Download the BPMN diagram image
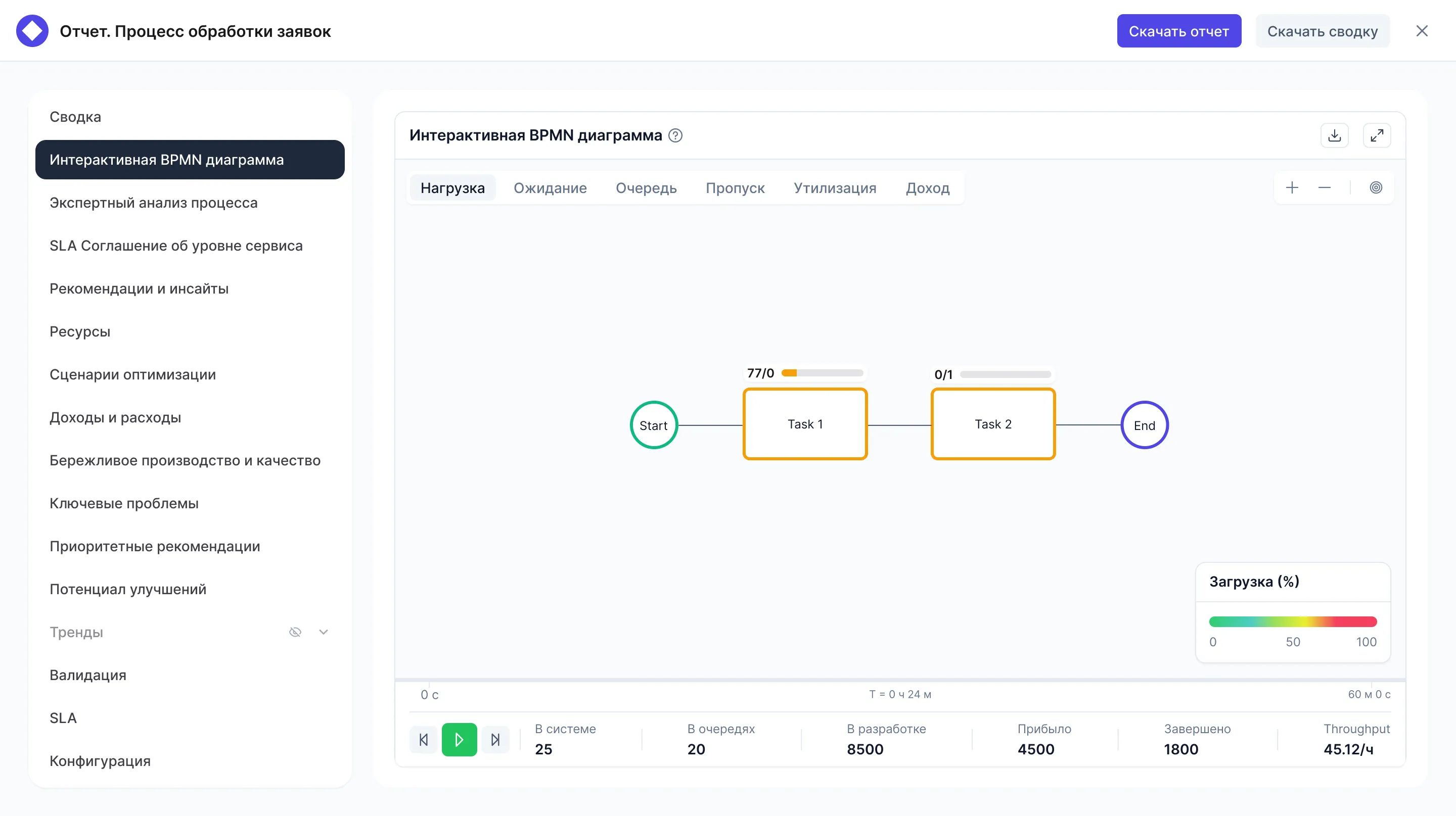Image resolution: width=1456 pixels, height=816 pixels. (1335, 135)
